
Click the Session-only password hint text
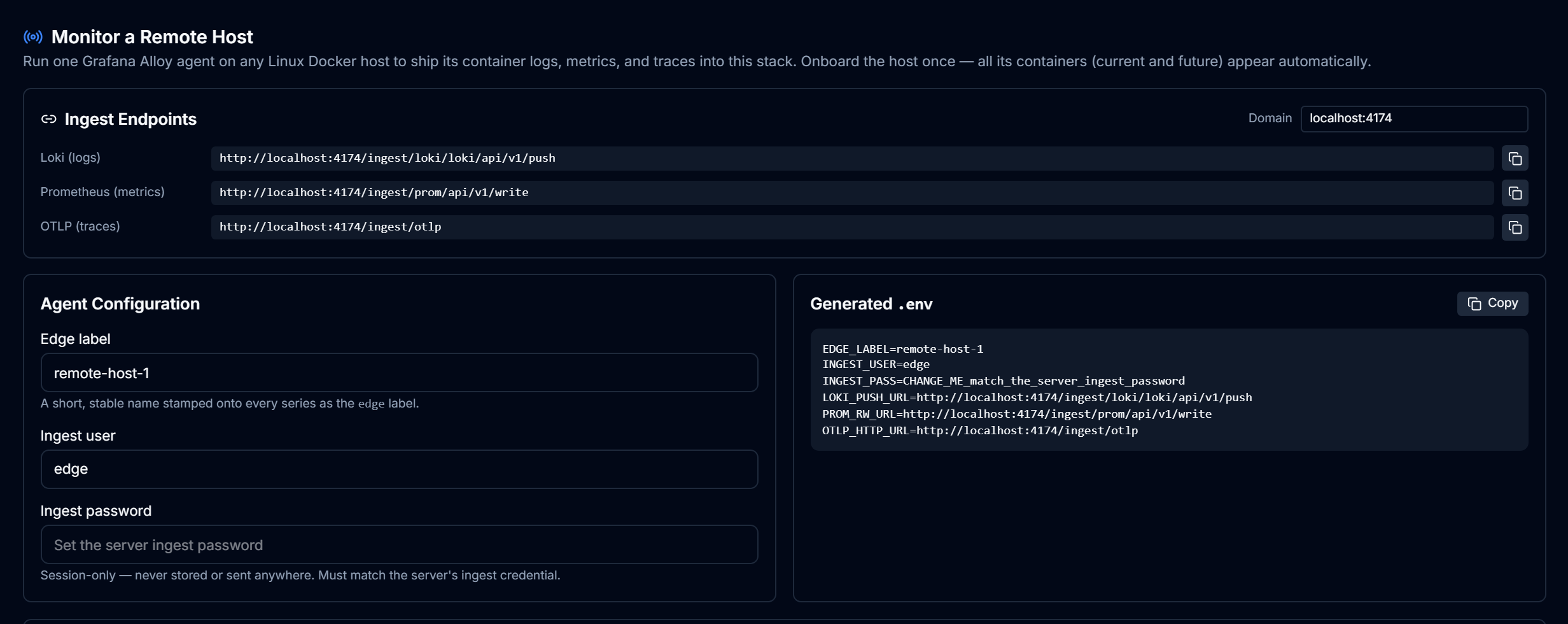300,575
